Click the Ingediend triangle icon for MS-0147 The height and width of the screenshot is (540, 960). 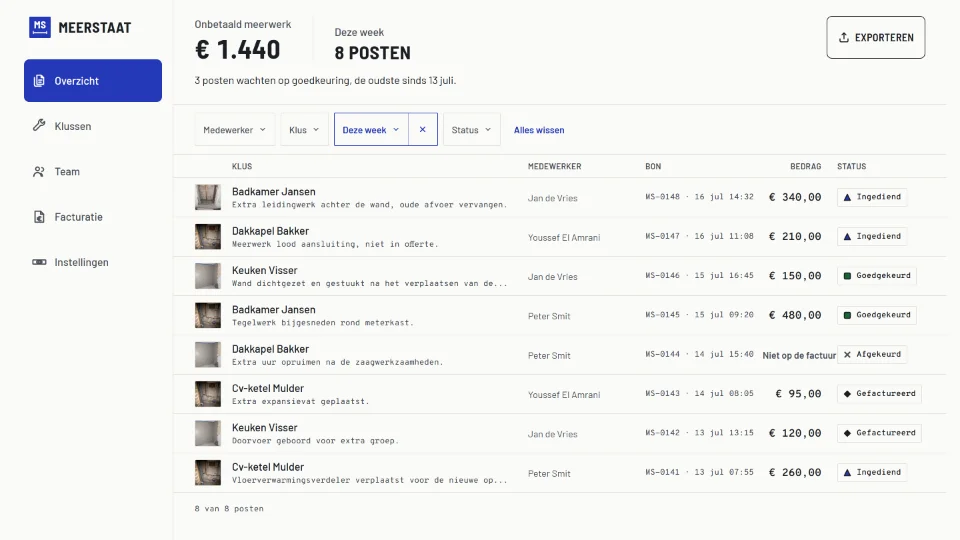click(x=847, y=236)
